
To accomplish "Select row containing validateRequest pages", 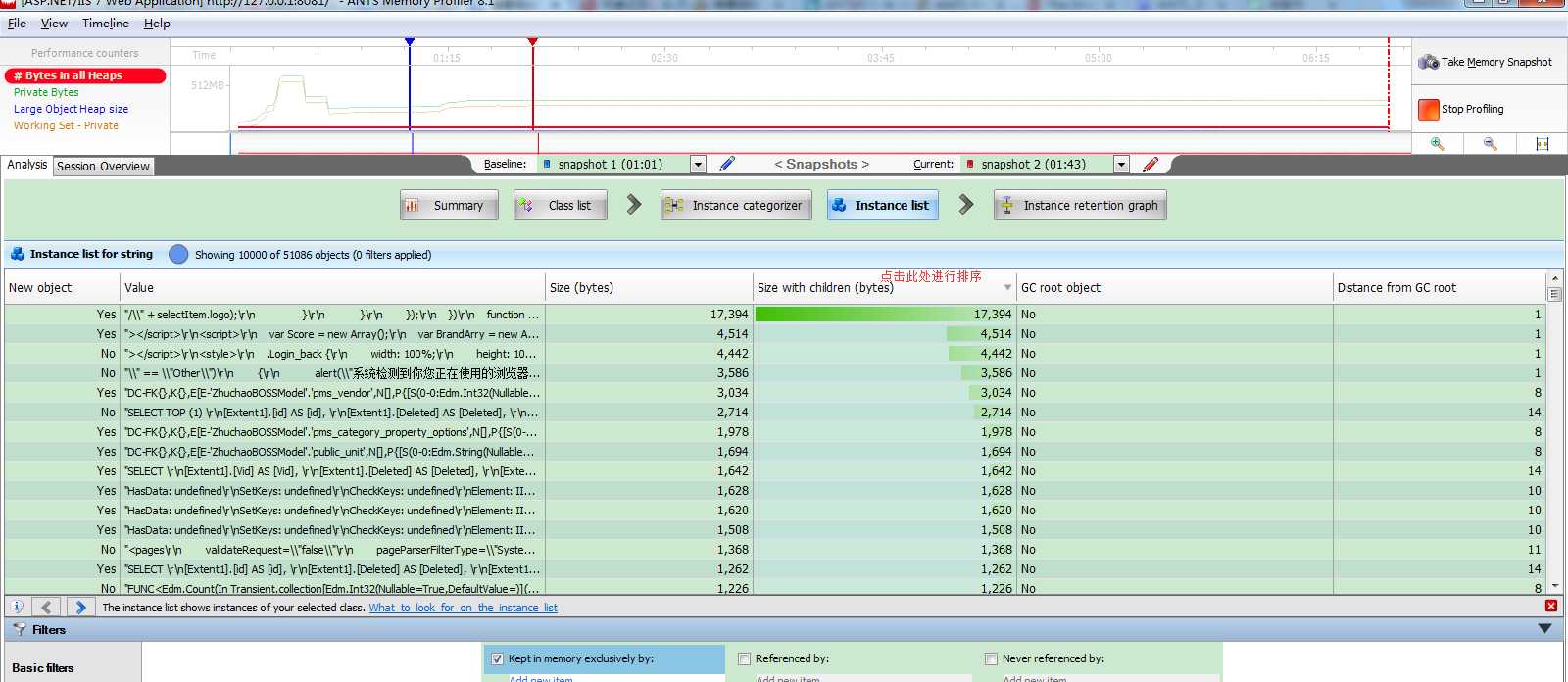I will pos(775,550).
